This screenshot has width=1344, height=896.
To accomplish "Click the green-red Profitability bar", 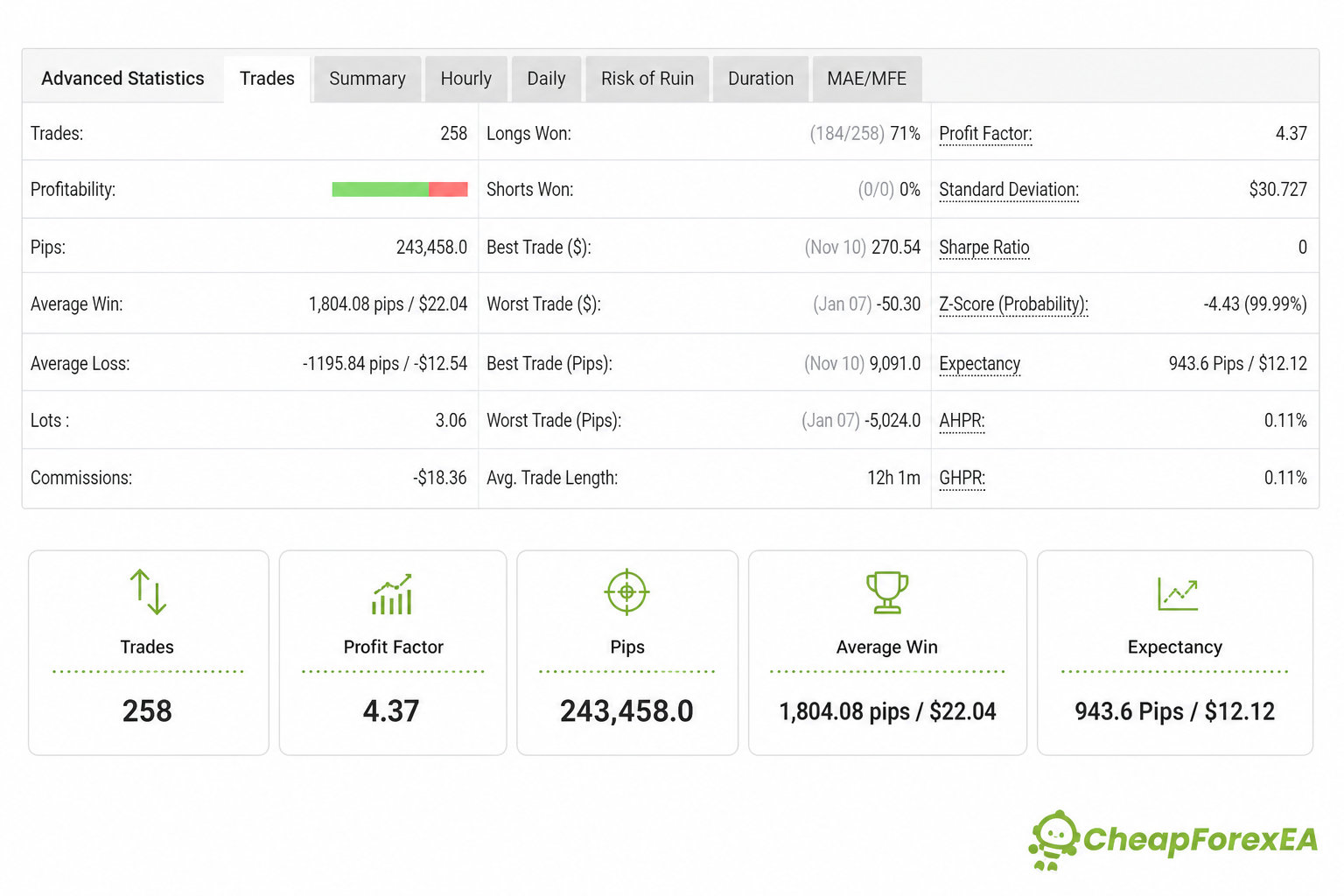I will click(400, 189).
